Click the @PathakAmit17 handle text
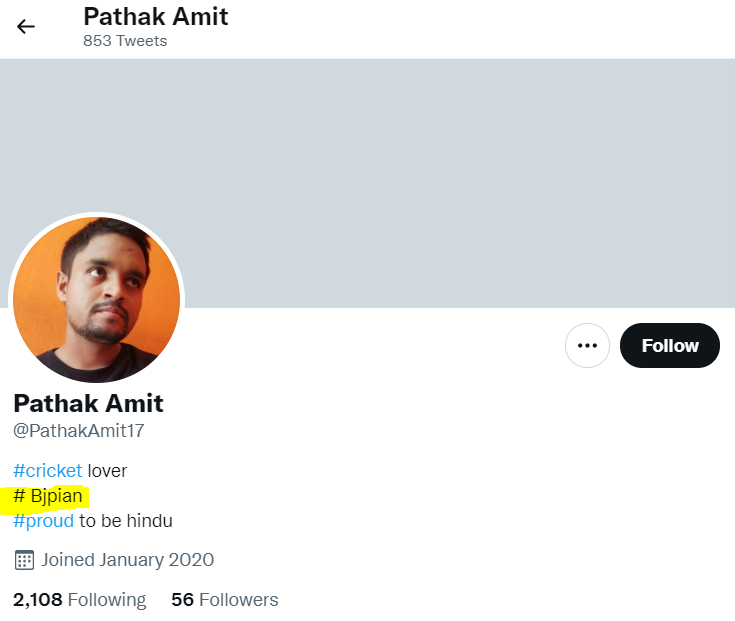 coord(79,431)
